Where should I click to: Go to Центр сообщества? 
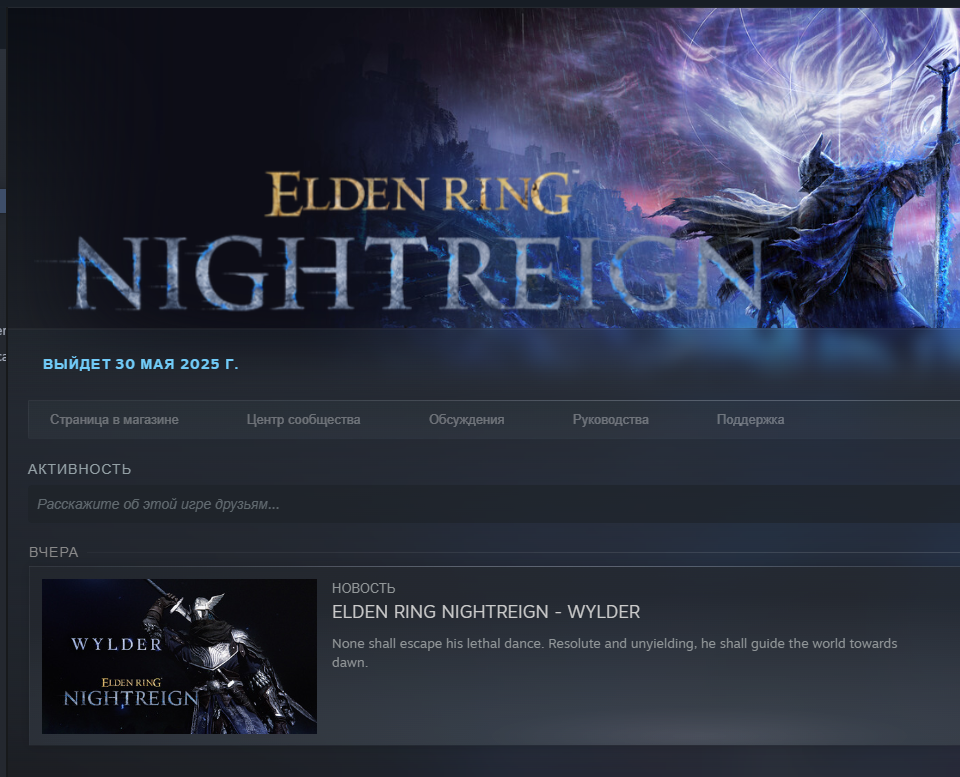tap(303, 419)
